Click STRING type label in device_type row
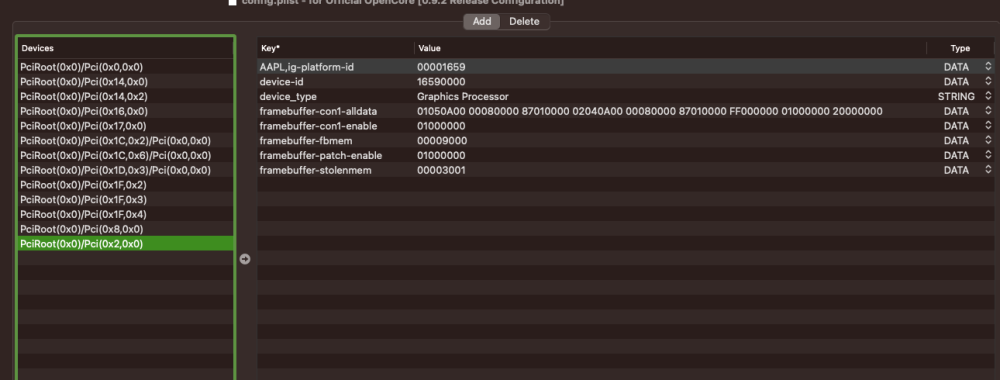Screen dimensions: 1000x380 coord(955,96)
